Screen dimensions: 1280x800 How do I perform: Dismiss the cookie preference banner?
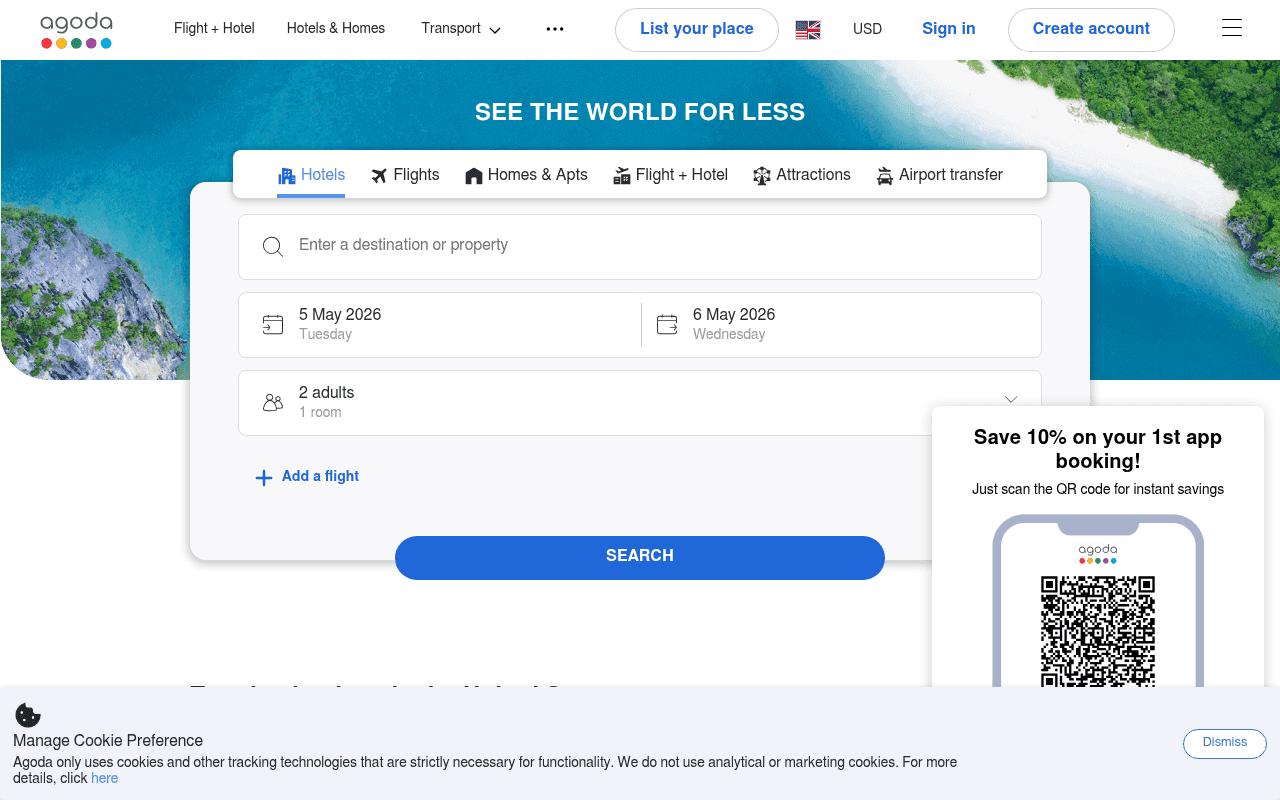click(1224, 743)
